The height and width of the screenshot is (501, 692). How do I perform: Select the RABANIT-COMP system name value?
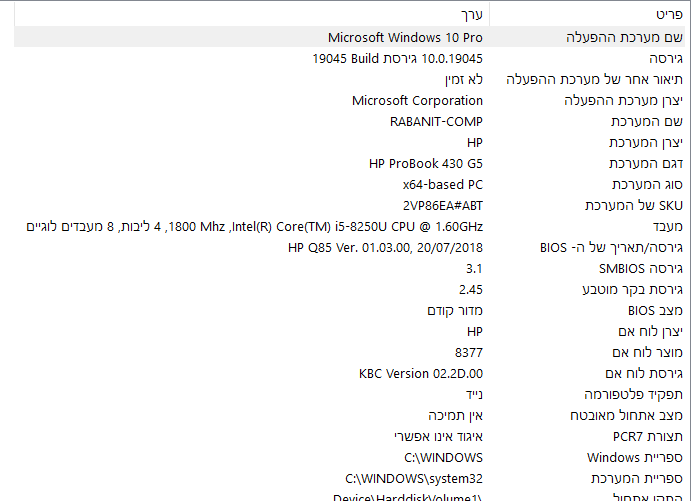click(x=436, y=121)
